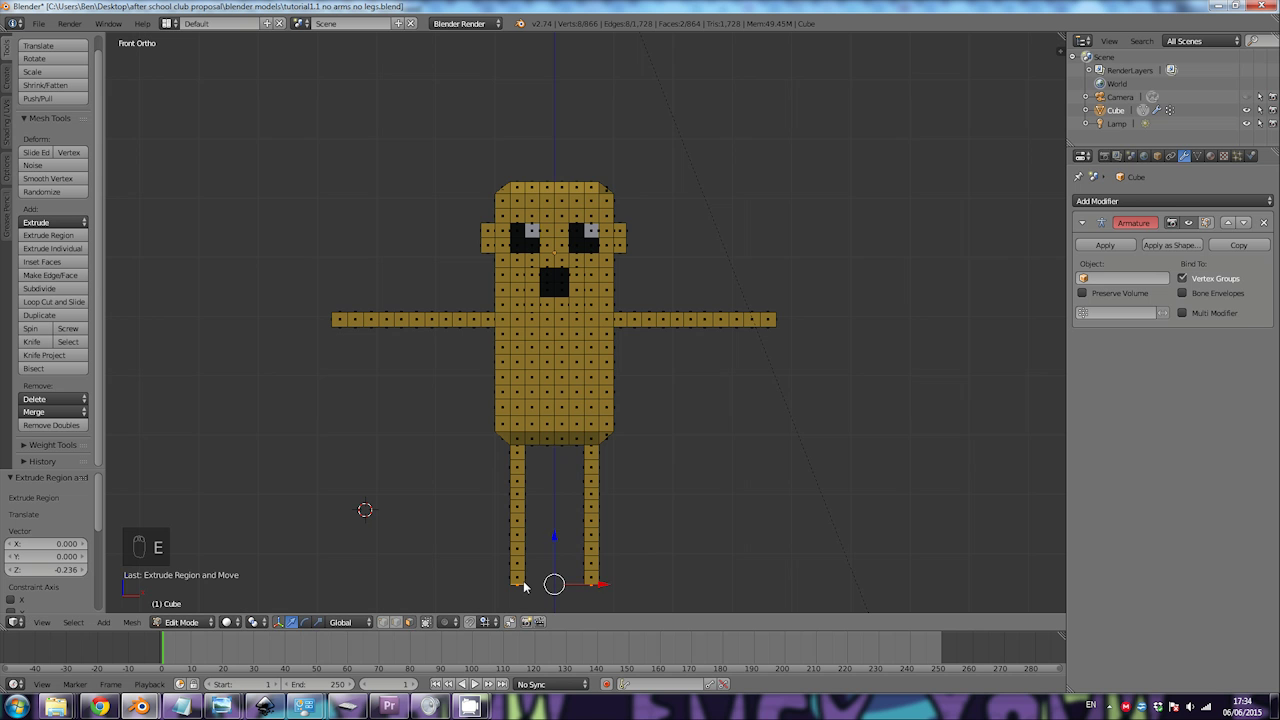Screen dimensions: 1280x720
Task: Open the Particles properties tab
Action: click(x=1237, y=156)
